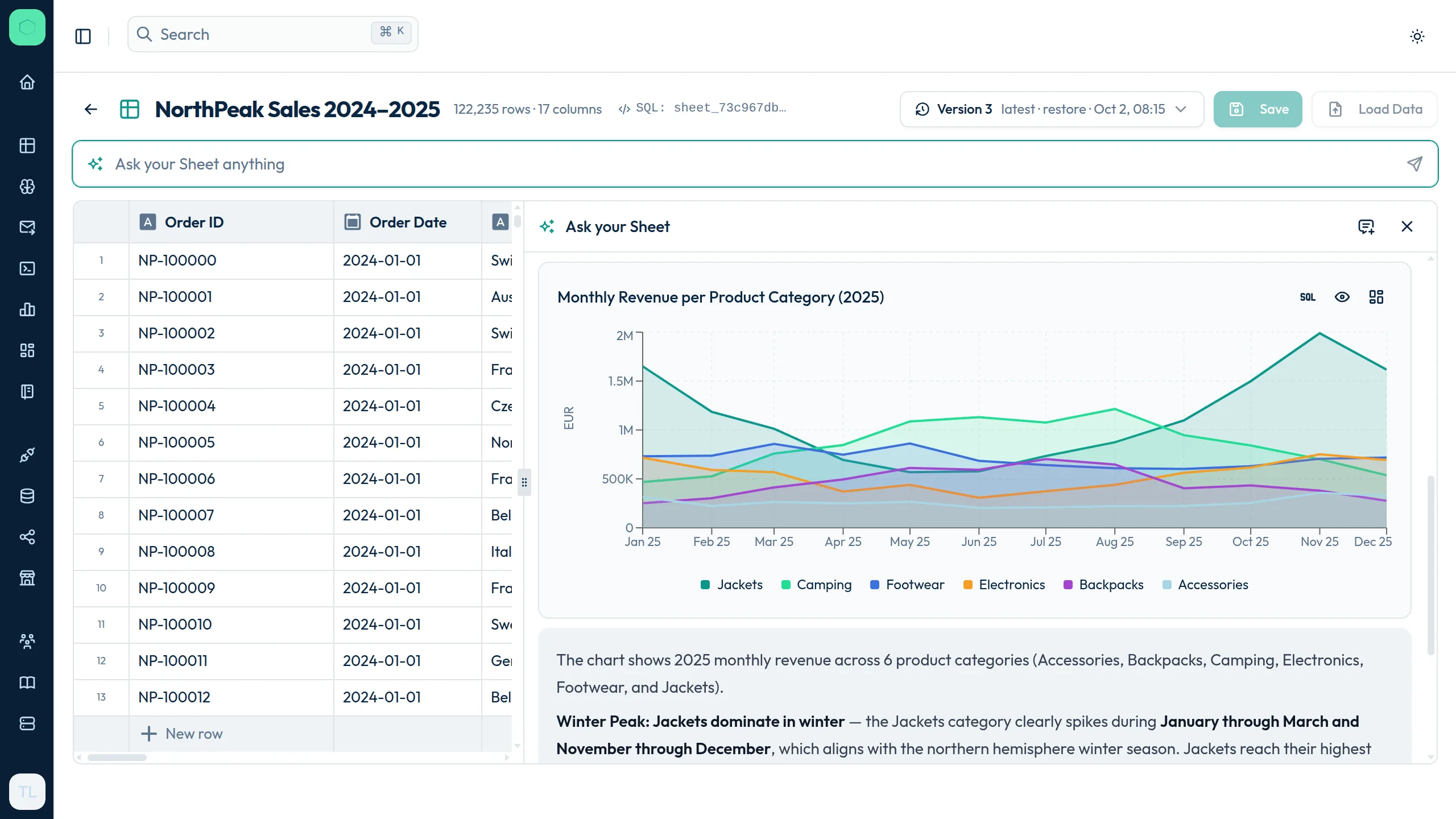
Task: Open the dashboard widgets sidebar icon
Action: click(27, 350)
